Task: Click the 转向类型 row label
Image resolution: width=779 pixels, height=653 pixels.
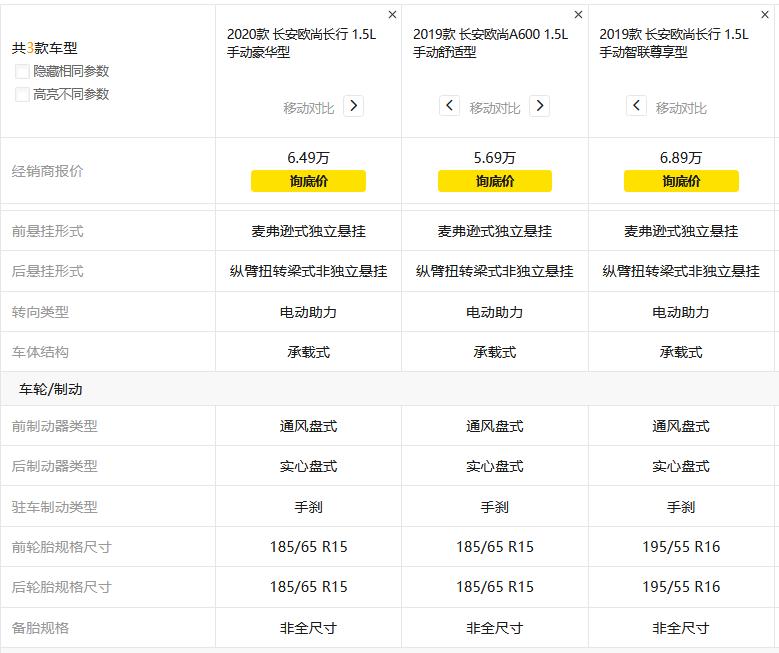Action: 40,312
